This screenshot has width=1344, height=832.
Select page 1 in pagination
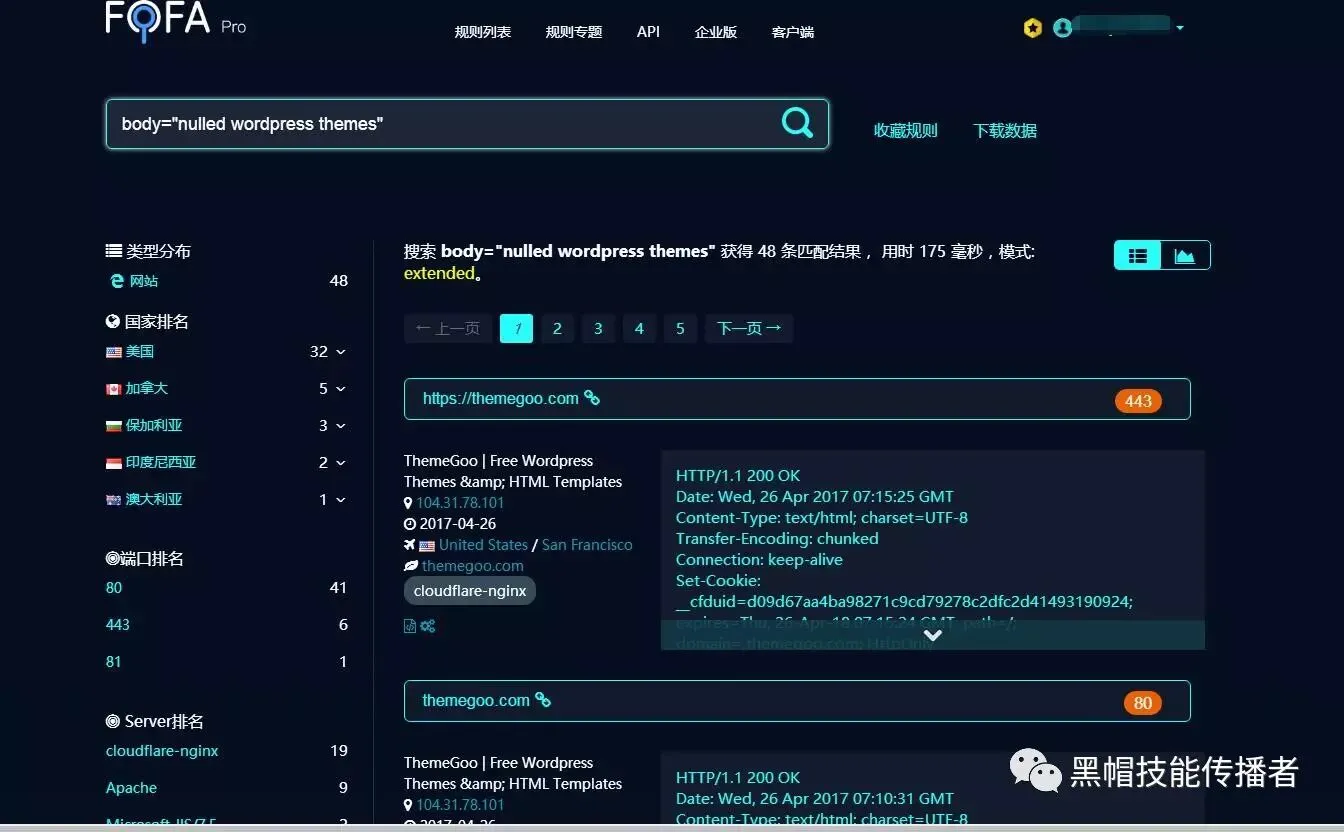(x=516, y=329)
